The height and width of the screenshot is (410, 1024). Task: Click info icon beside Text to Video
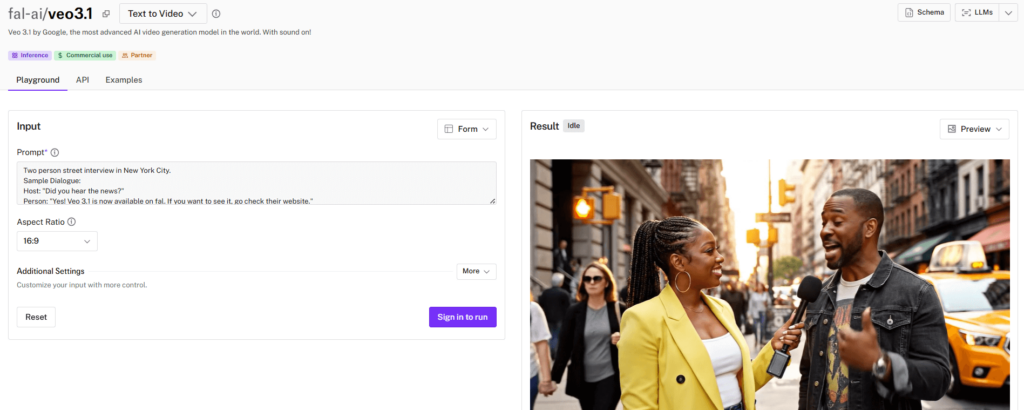click(x=217, y=14)
